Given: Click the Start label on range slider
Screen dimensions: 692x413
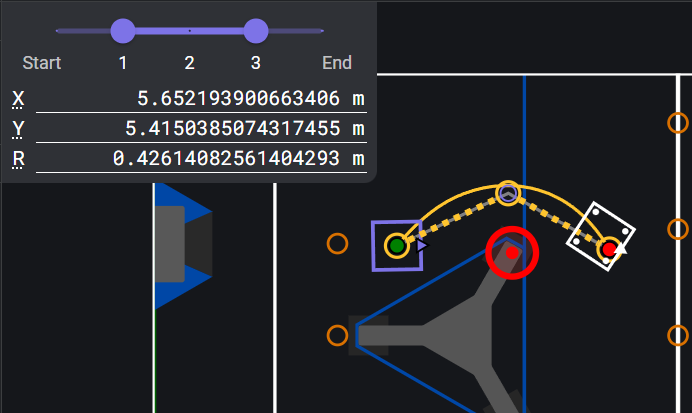Looking at the screenshot, I should point(42,63).
